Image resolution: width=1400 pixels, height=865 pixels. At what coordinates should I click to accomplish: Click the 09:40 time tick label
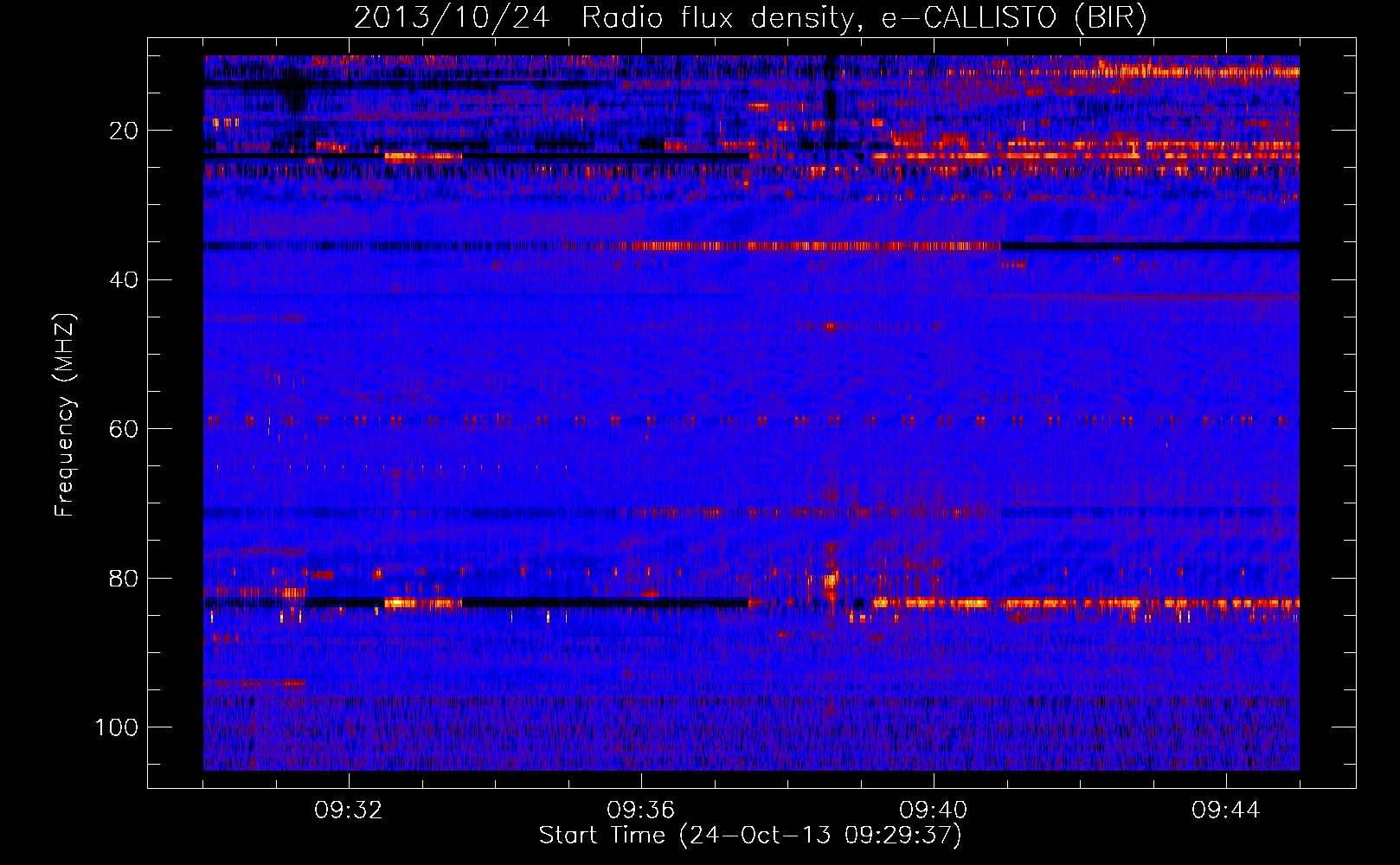point(934,811)
